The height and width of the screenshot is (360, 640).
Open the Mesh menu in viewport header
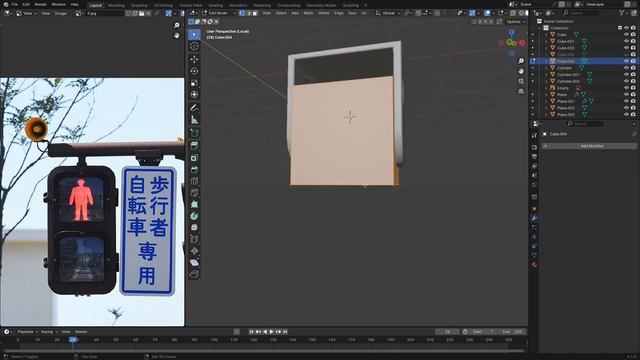tap(309, 13)
